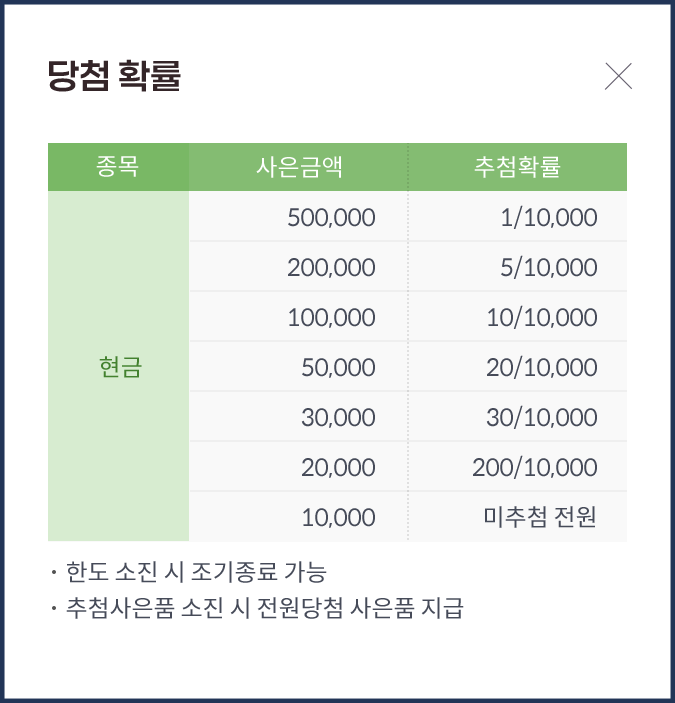This screenshot has width=675, height=703.
Task: Click the 200/10,000 probability value
Action: point(535,468)
